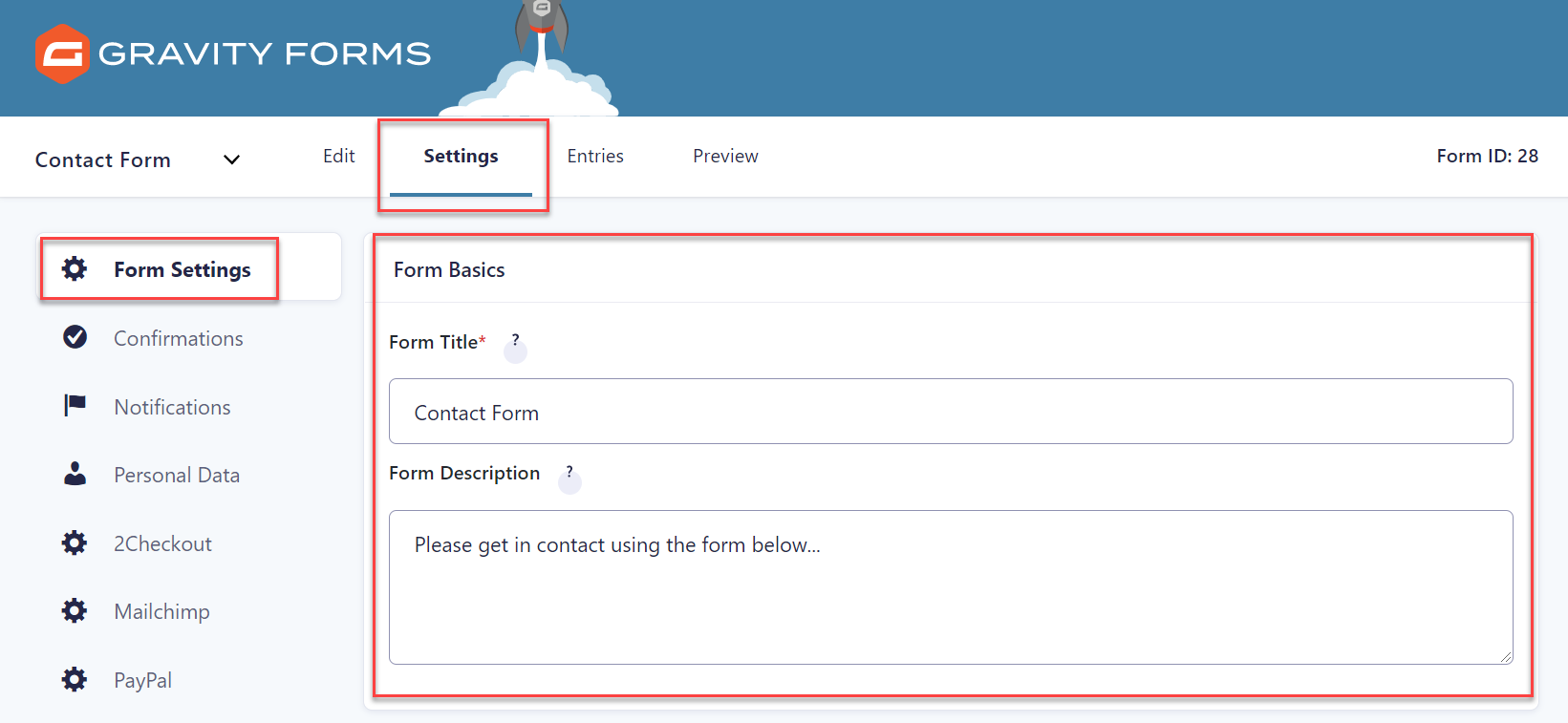Open the Entries tab

click(595, 156)
